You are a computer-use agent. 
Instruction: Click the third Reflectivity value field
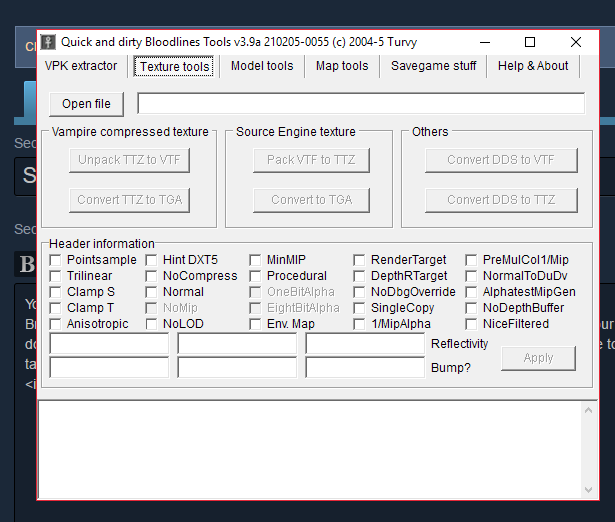[365, 344]
